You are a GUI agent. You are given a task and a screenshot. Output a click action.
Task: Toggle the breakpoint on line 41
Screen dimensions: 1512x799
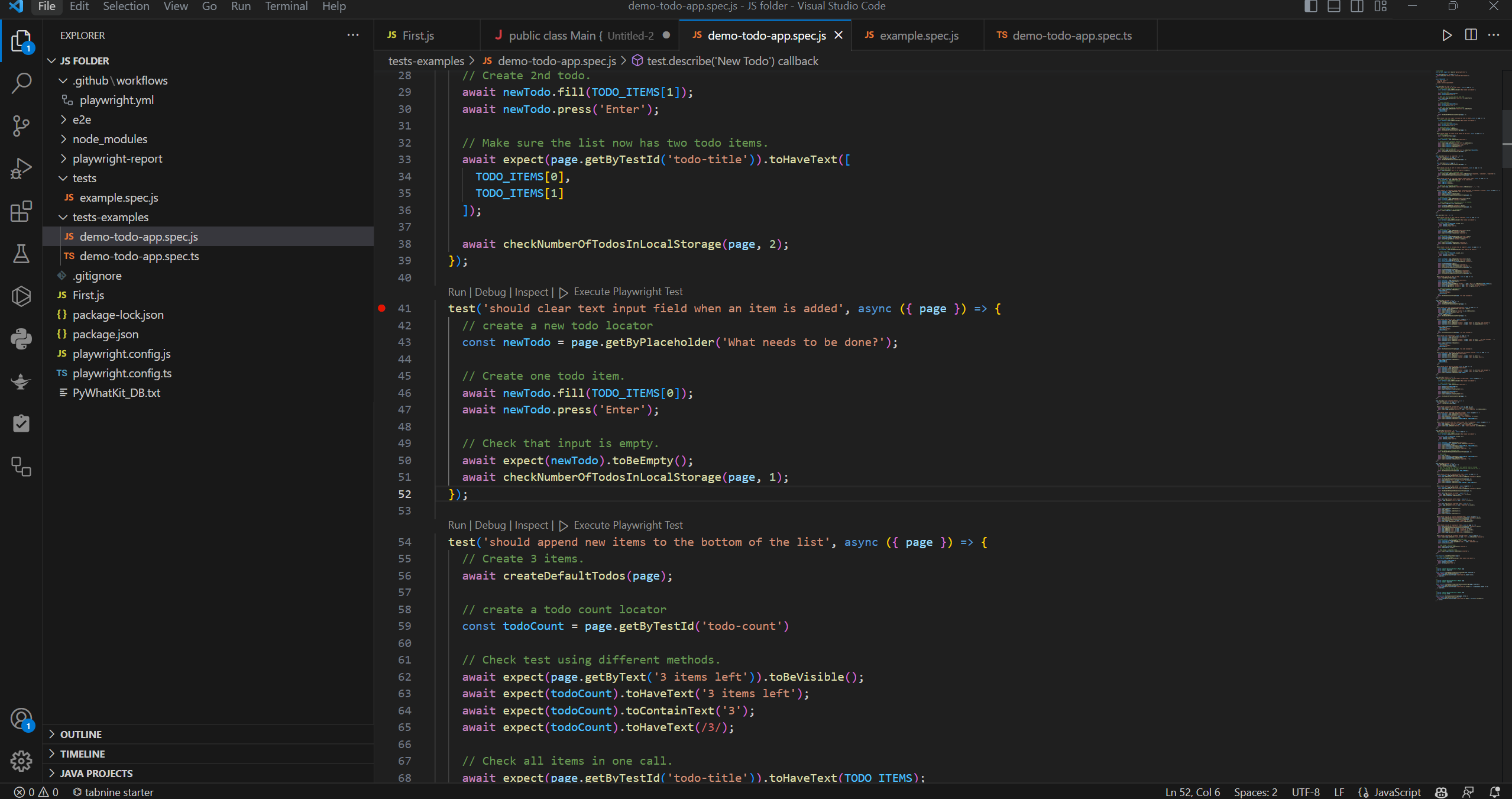(382, 308)
